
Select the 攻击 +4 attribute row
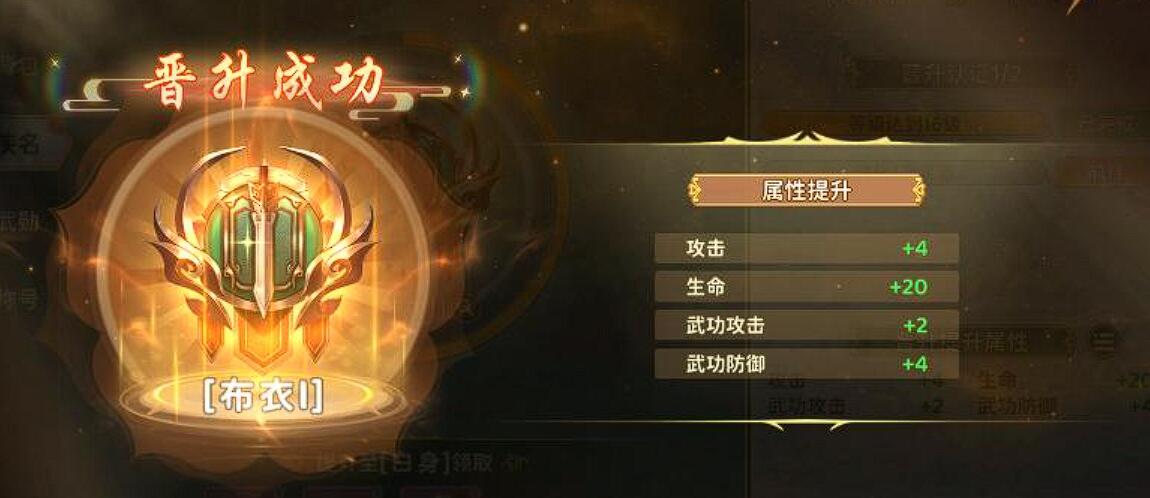(x=806, y=249)
